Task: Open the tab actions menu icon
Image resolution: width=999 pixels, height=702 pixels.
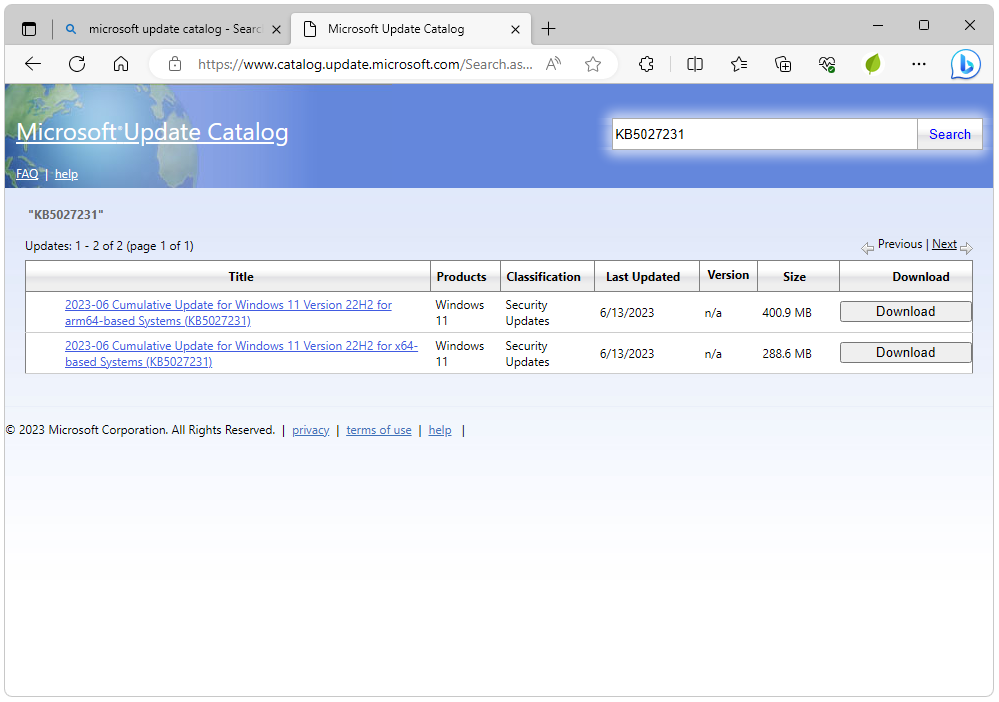Action: [29, 29]
